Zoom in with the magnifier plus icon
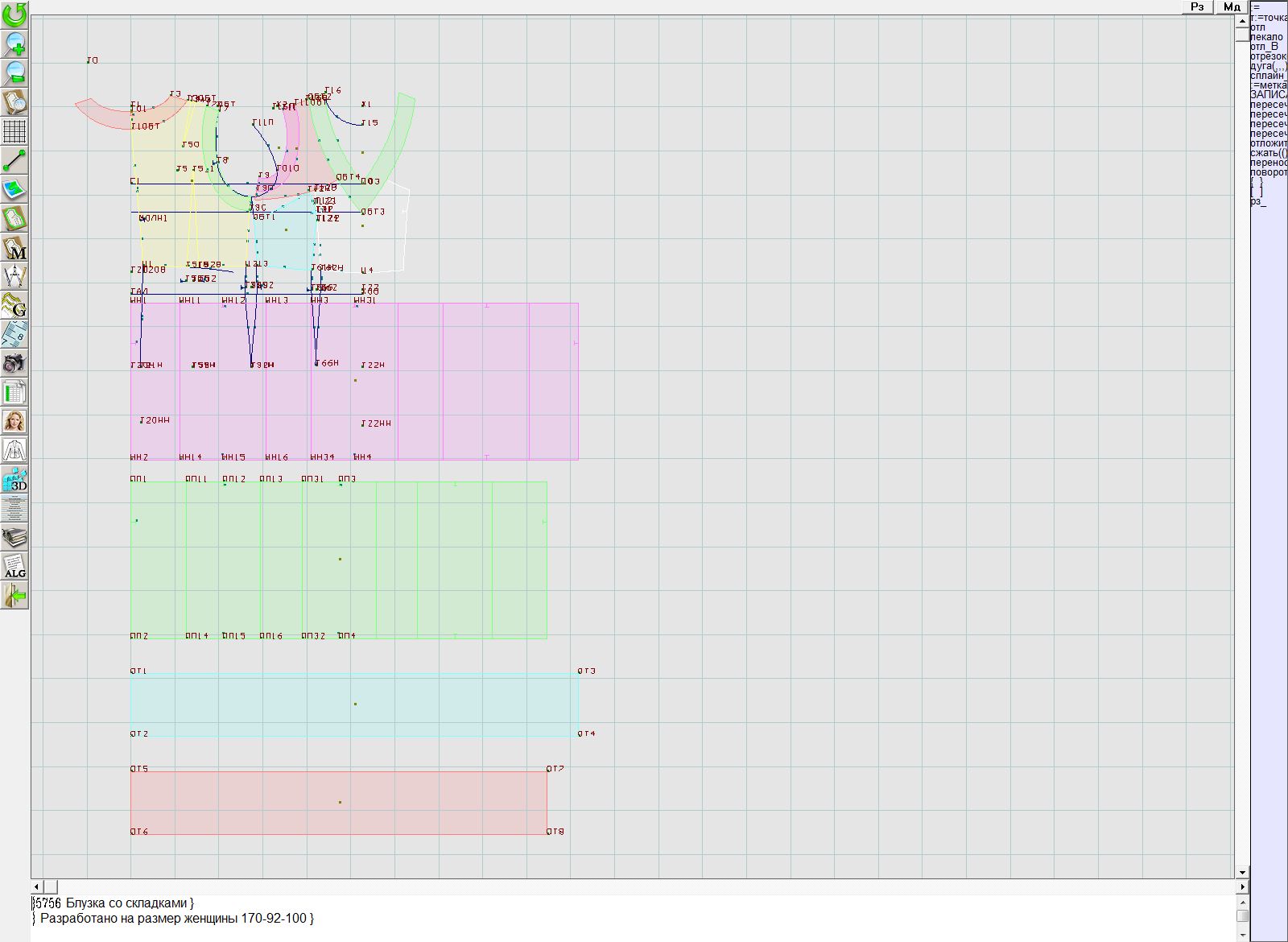The image size is (1288, 942). click(x=14, y=43)
